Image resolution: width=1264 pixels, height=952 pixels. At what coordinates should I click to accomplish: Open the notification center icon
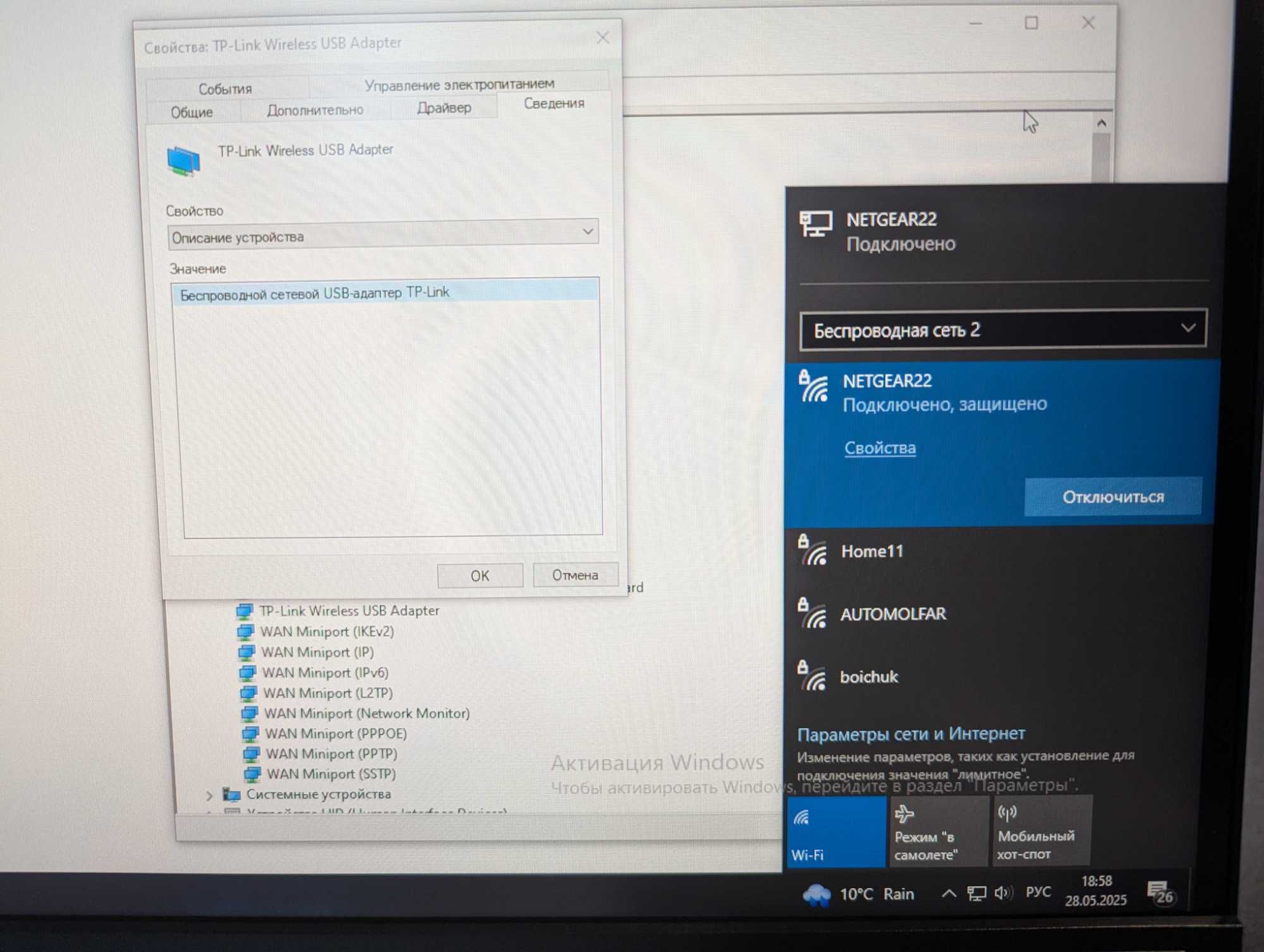pos(1161,893)
